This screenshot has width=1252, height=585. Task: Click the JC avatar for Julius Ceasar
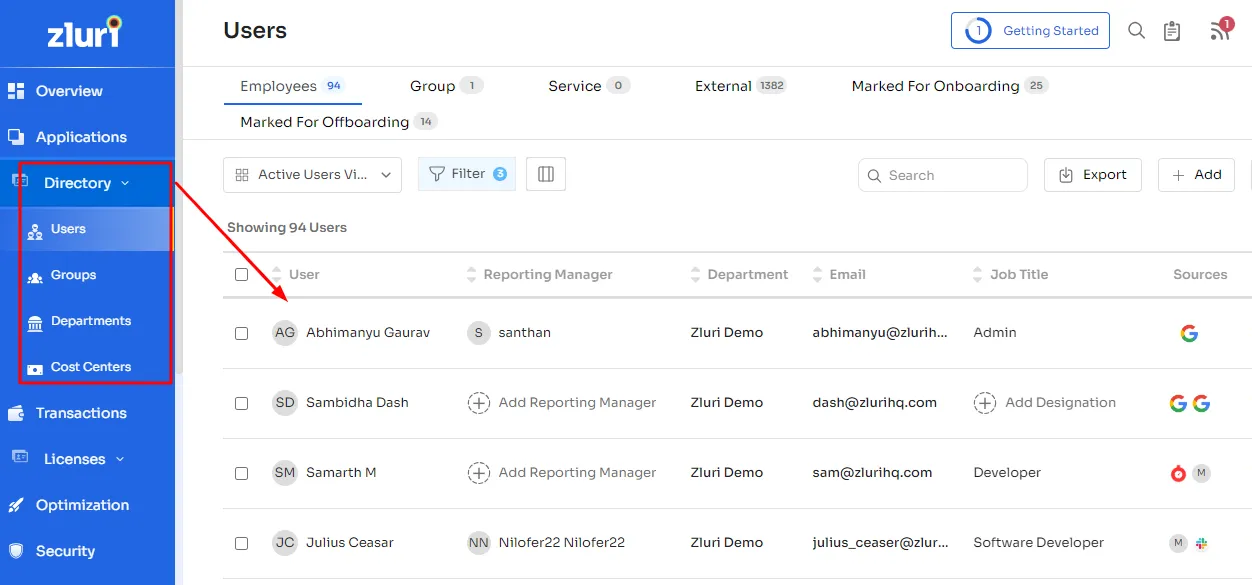point(285,543)
